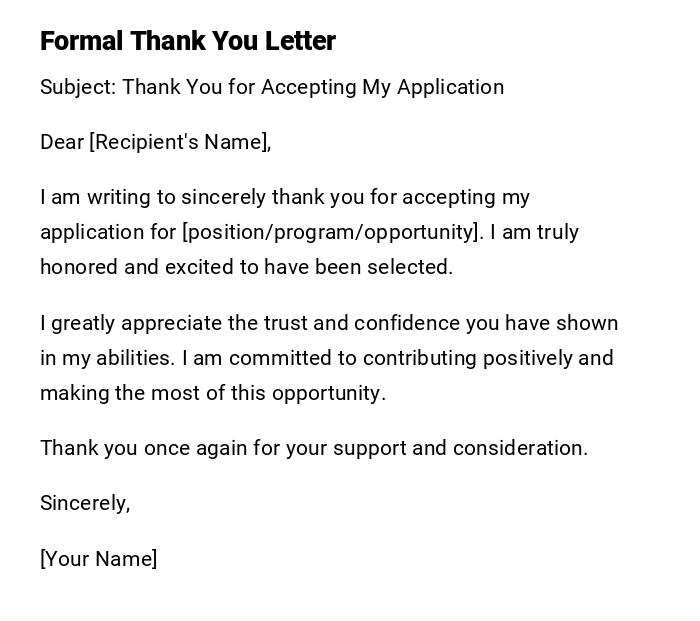The width and height of the screenshot is (700, 621).
Task: Select the [Your Name] signature placeholder
Action: (98, 559)
